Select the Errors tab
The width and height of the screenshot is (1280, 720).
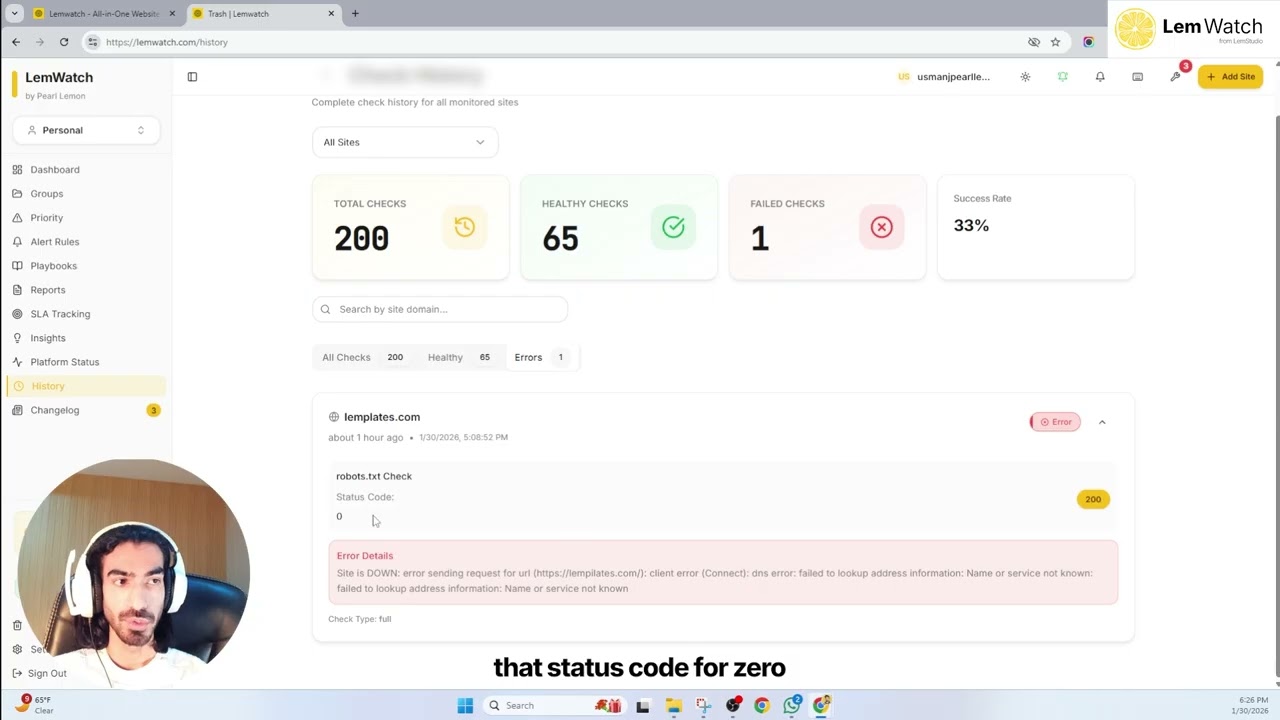click(x=540, y=357)
